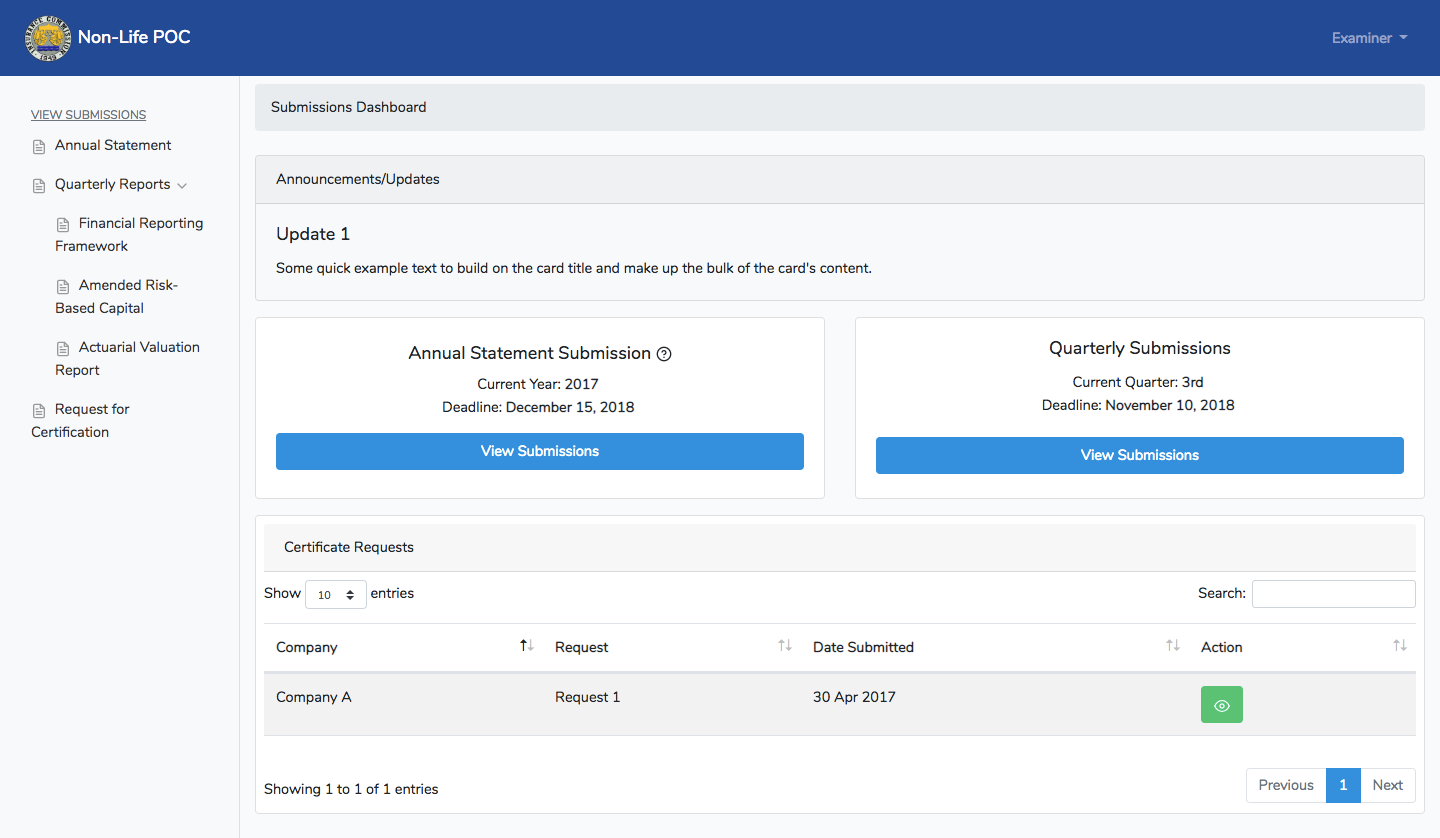
Task: Click the document icon beside Request for Certification
Action: (39, 411)
